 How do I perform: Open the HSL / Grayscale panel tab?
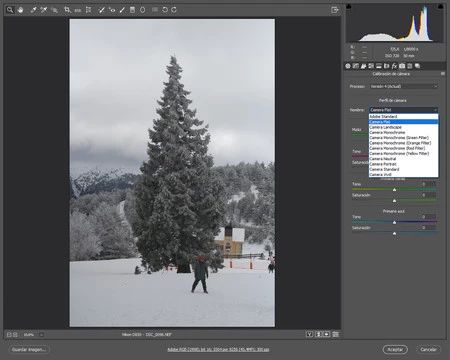[371, 66]
